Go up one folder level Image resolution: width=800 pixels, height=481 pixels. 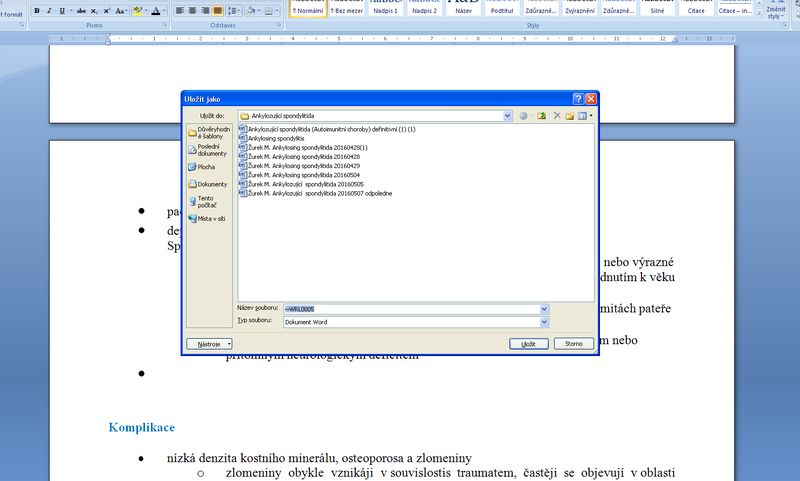point(541,116)
